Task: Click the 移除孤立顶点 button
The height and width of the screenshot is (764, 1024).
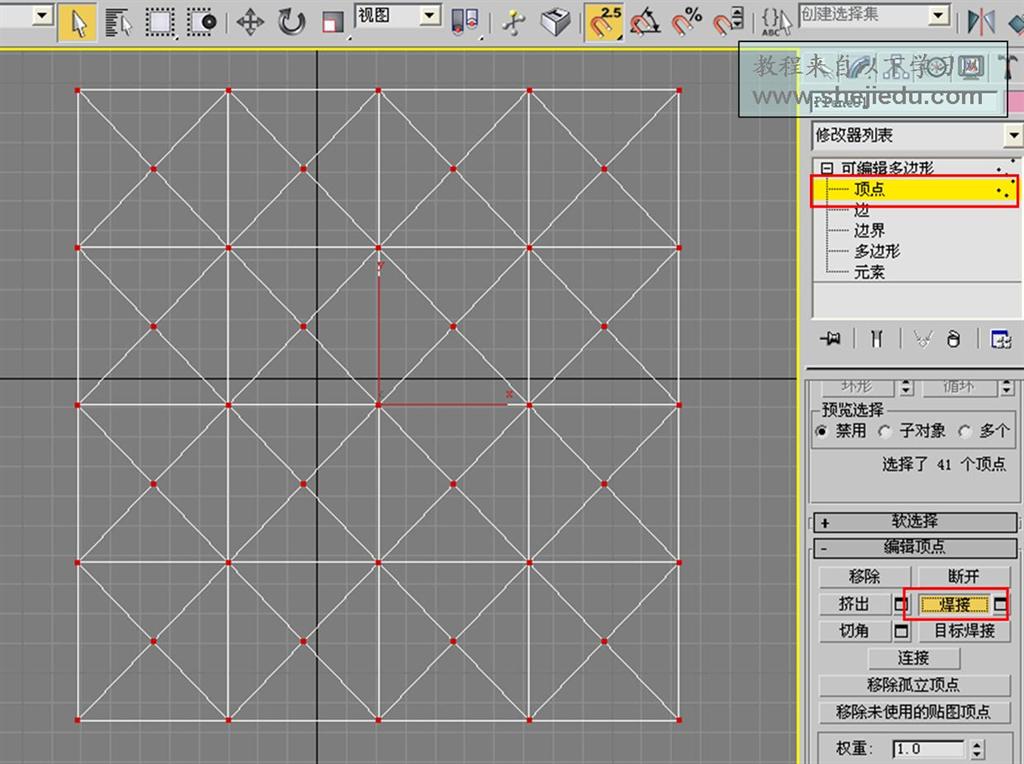Action: click(913, 686)
